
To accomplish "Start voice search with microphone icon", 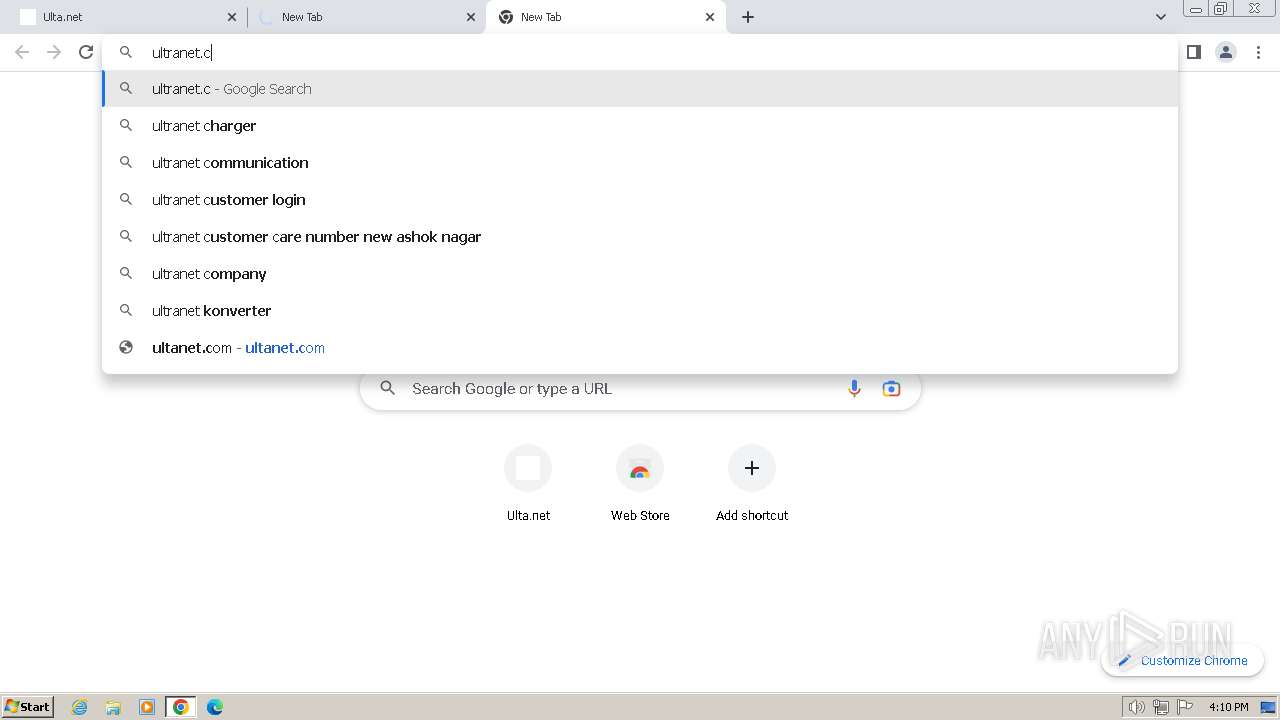I will pyautogui.click(x=854, y=389).
